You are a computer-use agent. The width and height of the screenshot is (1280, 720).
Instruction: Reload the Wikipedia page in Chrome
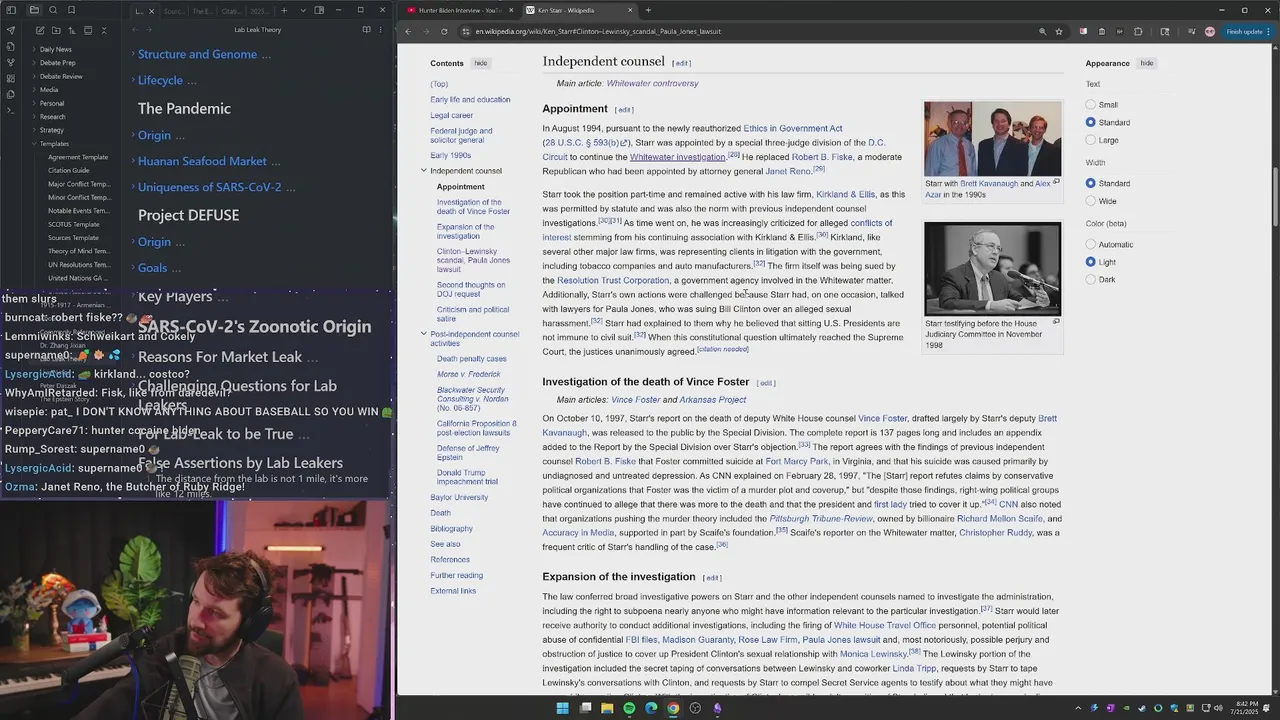tap(444, 31)
